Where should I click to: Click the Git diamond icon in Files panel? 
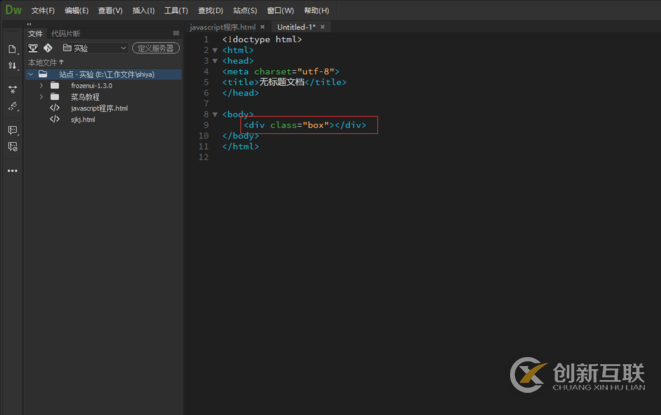[47, 47]
